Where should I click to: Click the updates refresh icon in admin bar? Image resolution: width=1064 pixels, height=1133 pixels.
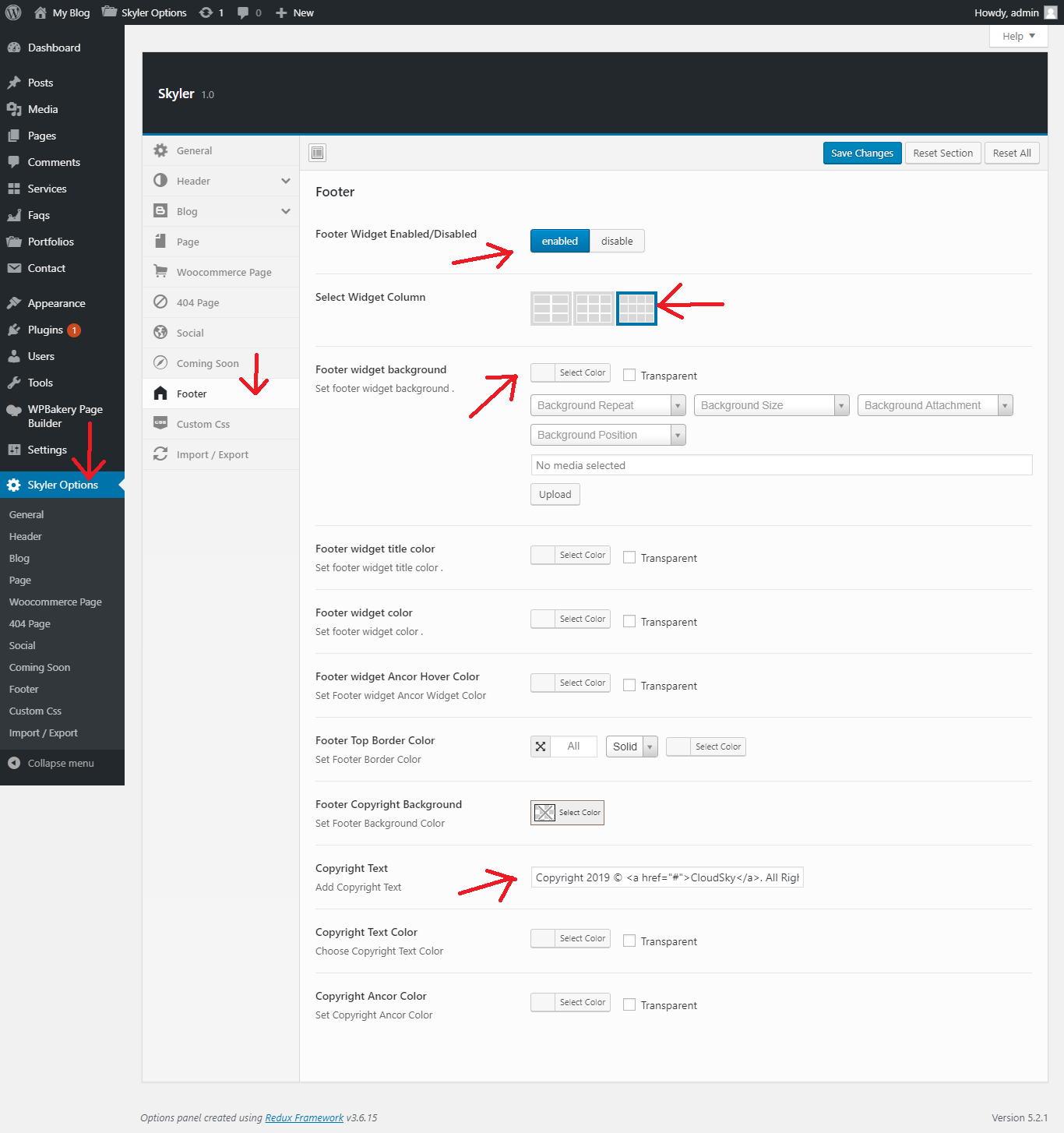[206, 12]
